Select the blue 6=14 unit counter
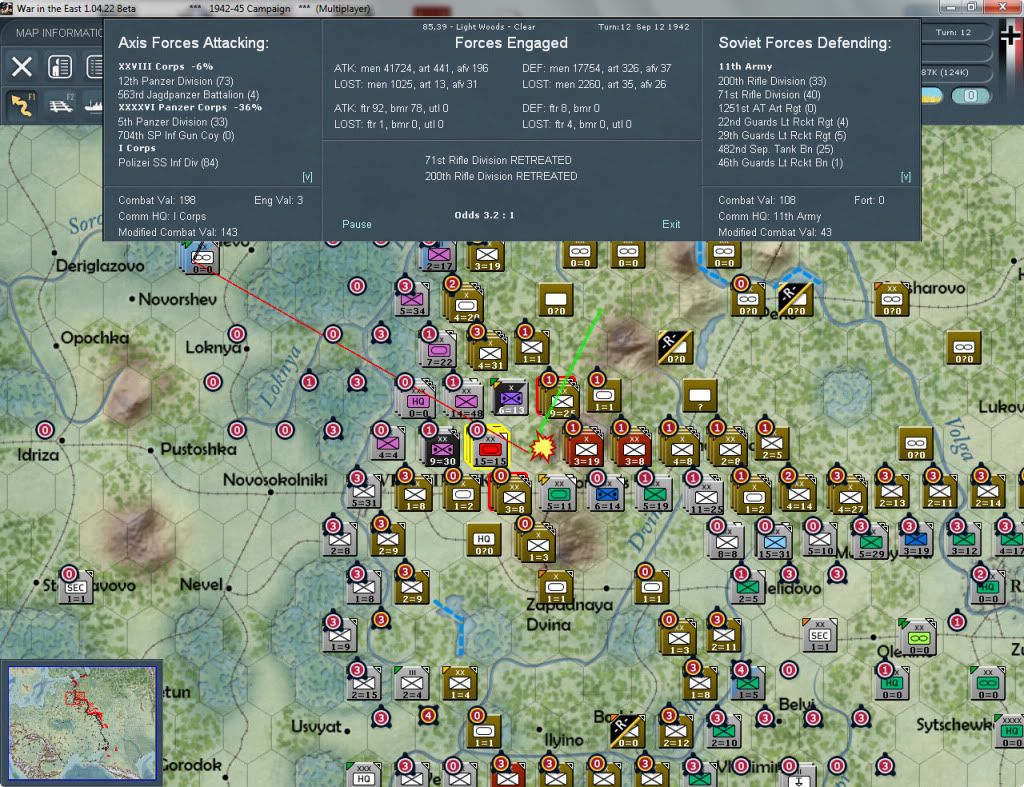Image resolution: width=1024 pixels, height=787 pixels. pos(607,494)
